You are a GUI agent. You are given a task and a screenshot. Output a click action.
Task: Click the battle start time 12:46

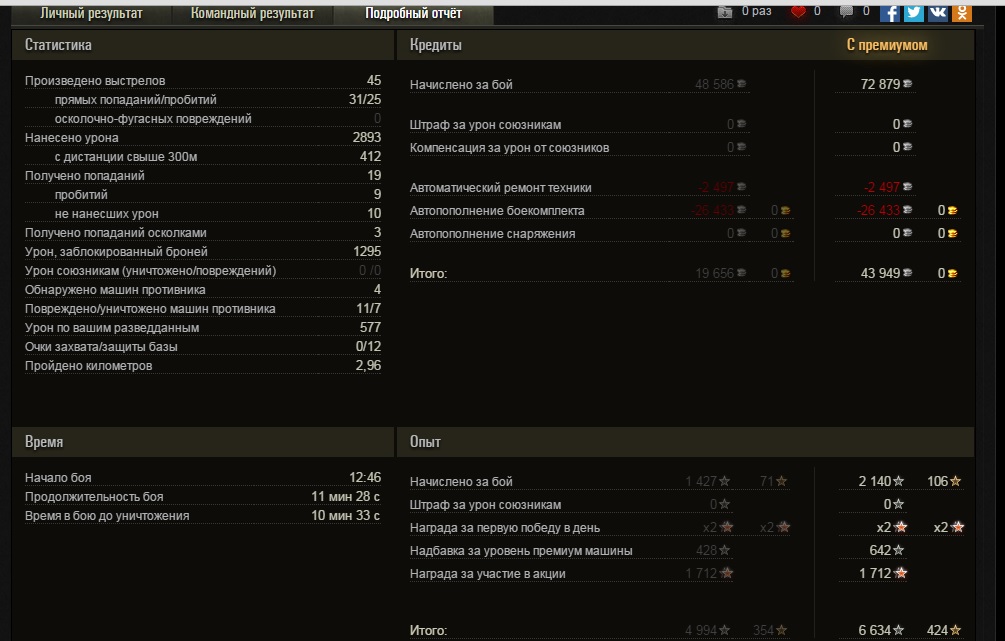point(365,478)
